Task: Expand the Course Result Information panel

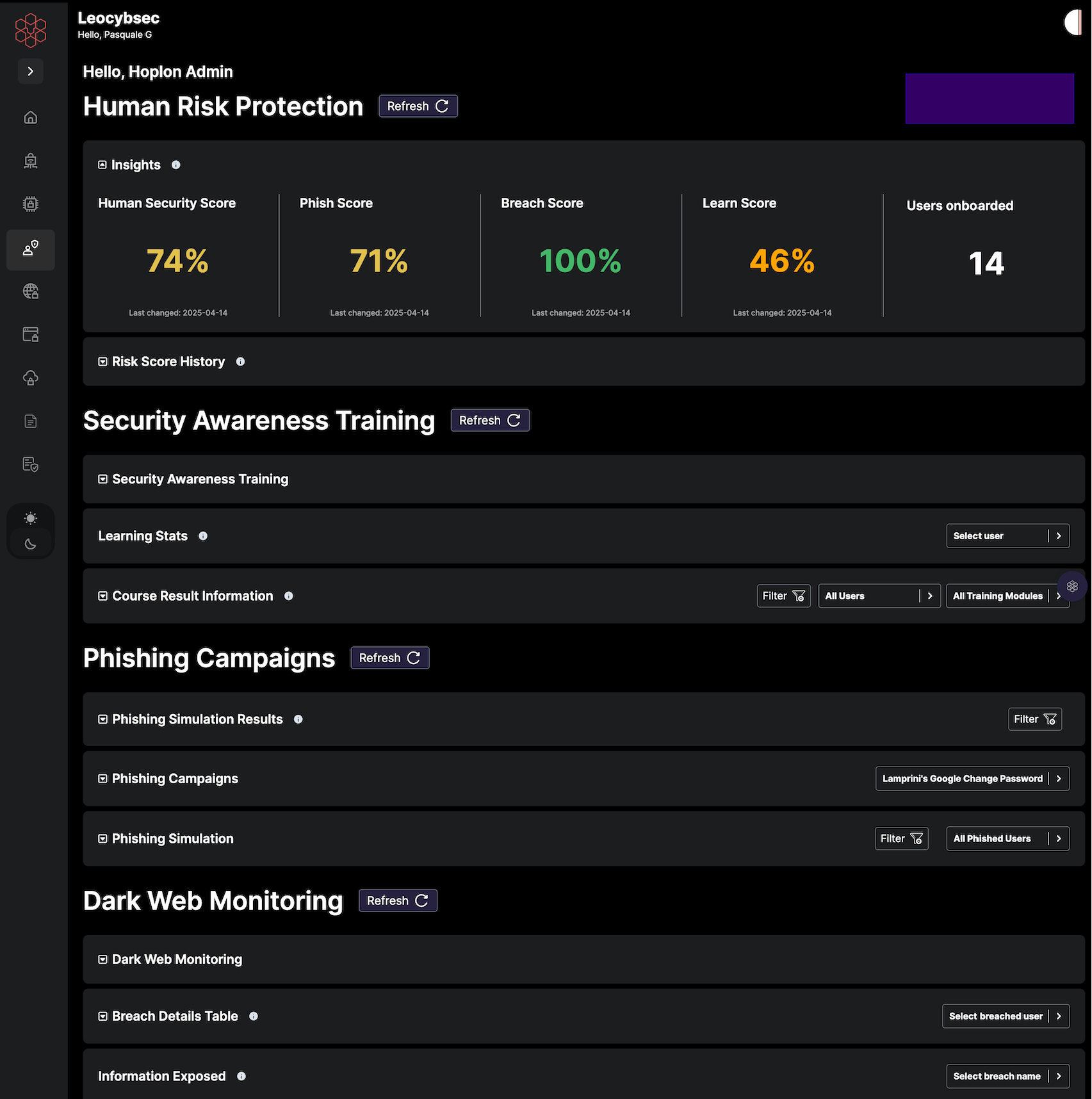Action: click(102, 596)
